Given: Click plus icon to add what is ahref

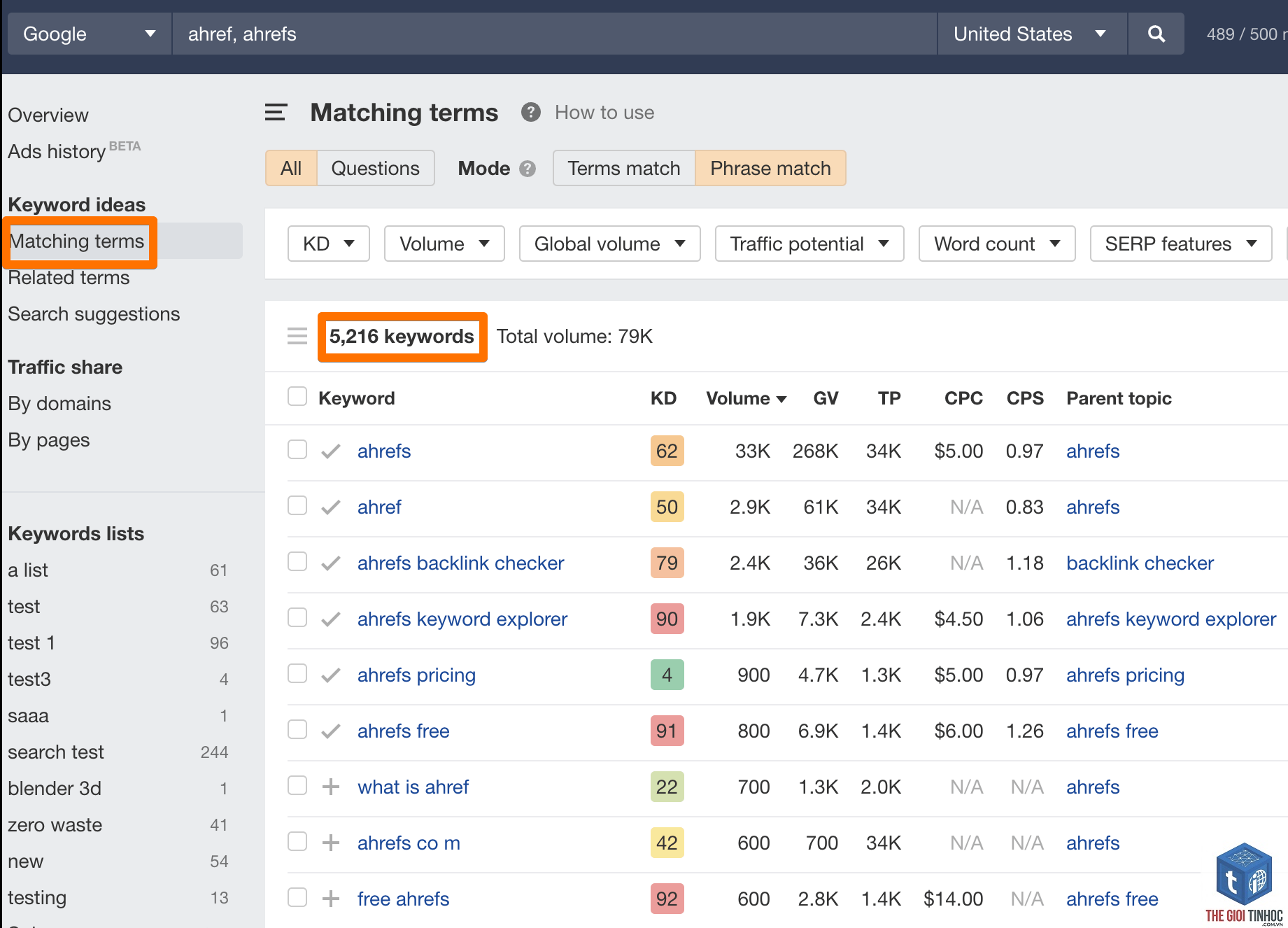Looking at the screenshot, I should click(x=331, y=787).
